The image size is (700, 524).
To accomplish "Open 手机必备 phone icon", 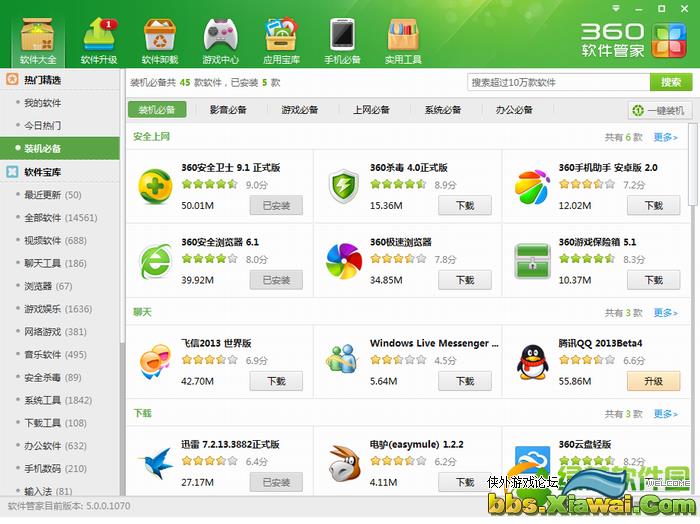I will [x=342, y=41].
